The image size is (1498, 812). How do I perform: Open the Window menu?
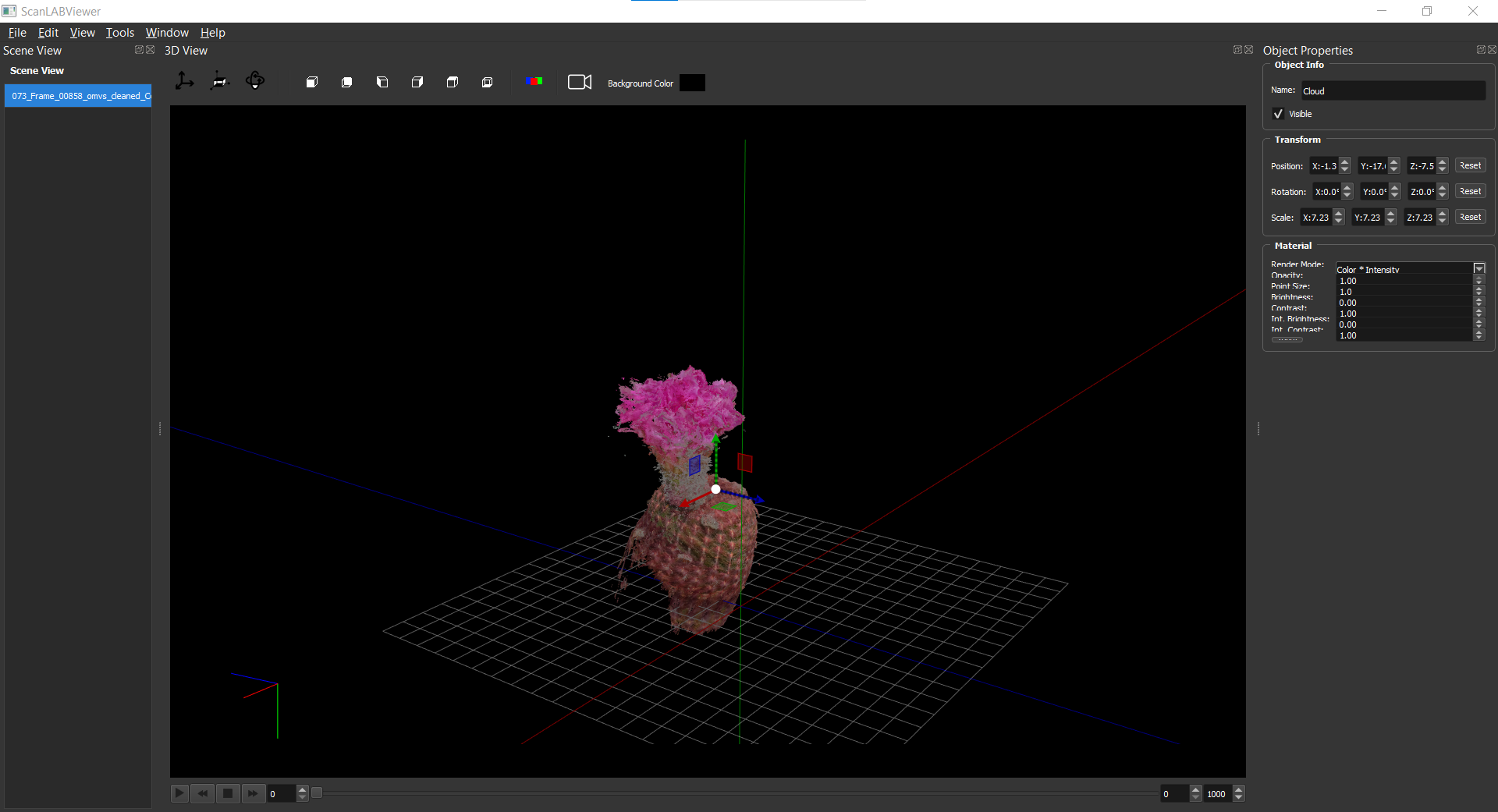click(x=167, y=33)
